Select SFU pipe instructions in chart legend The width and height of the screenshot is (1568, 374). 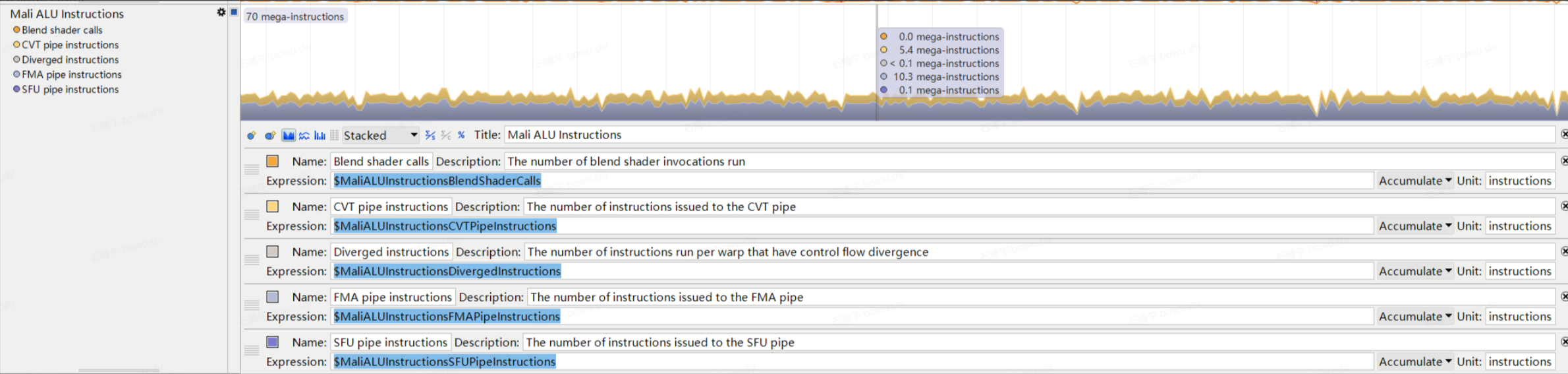pos(66,89)
